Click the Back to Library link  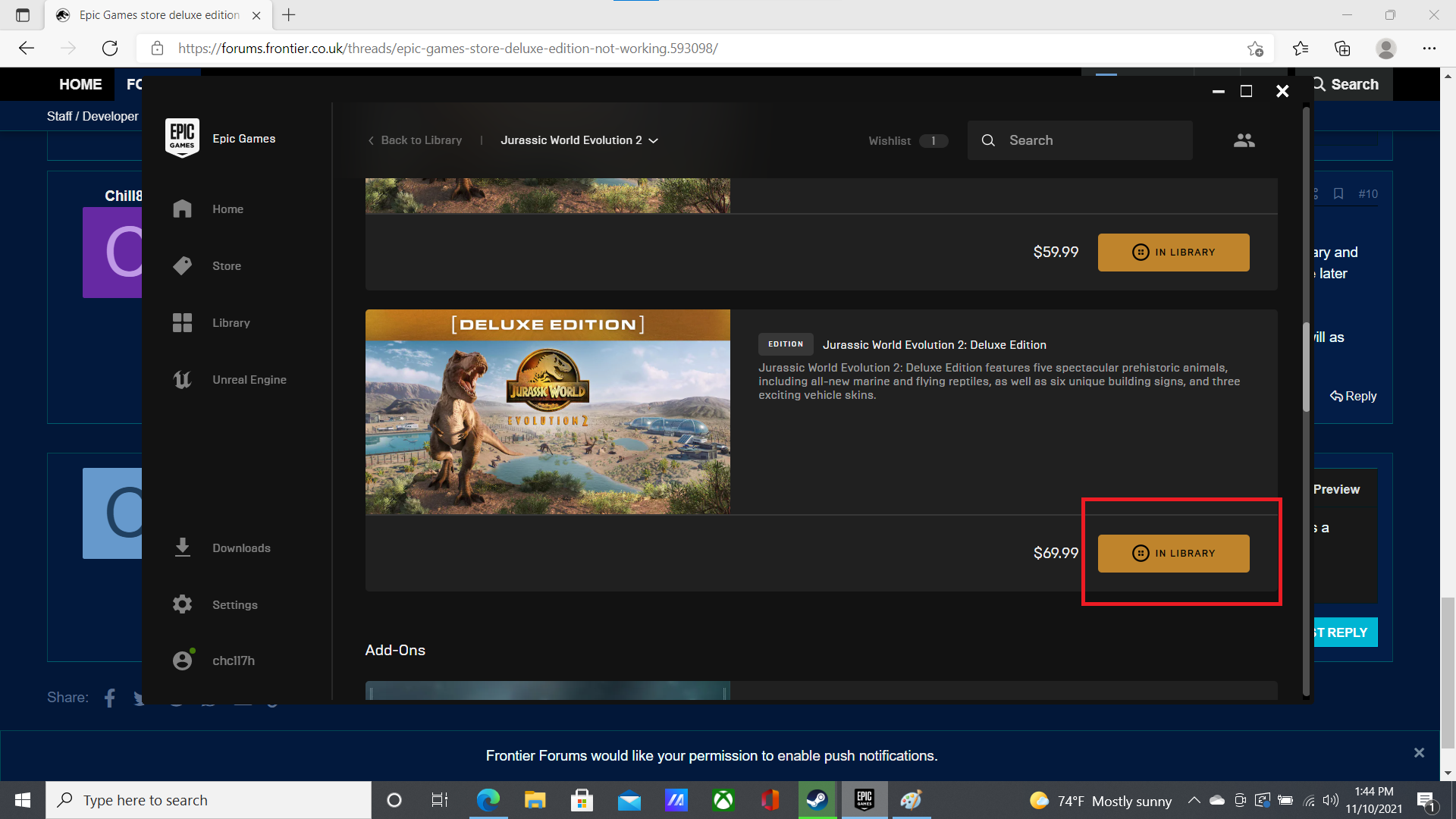click(415, 140)
